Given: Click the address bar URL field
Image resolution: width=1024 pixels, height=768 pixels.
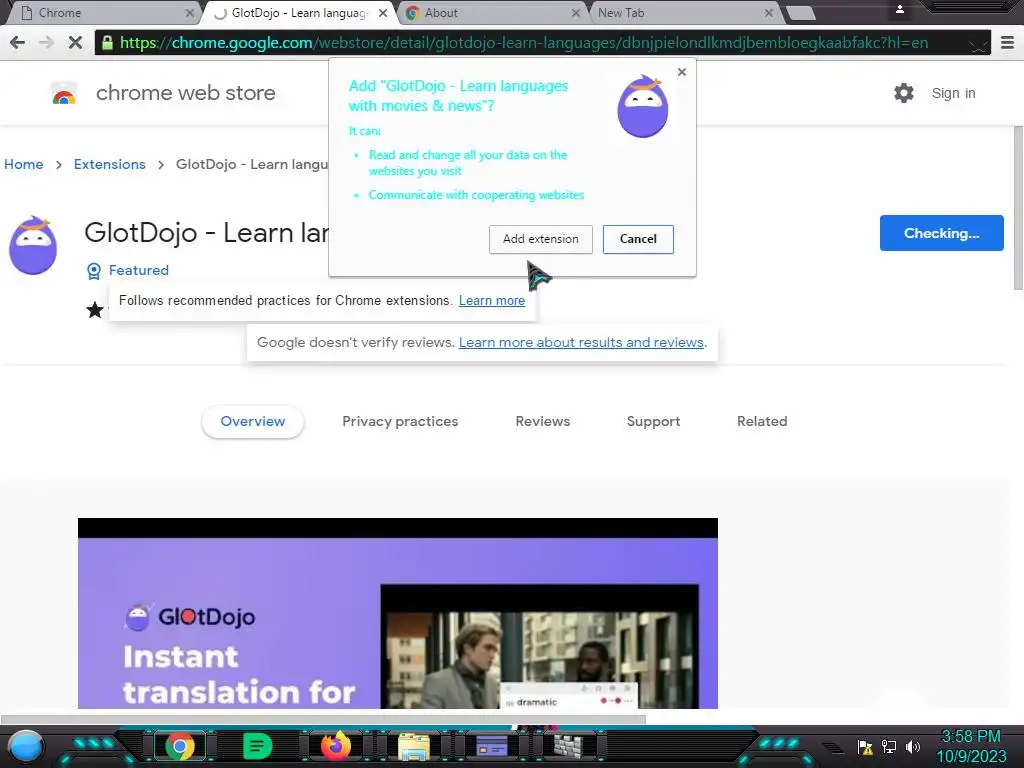Looking at the screenshot, I should [x=542, y=43].
